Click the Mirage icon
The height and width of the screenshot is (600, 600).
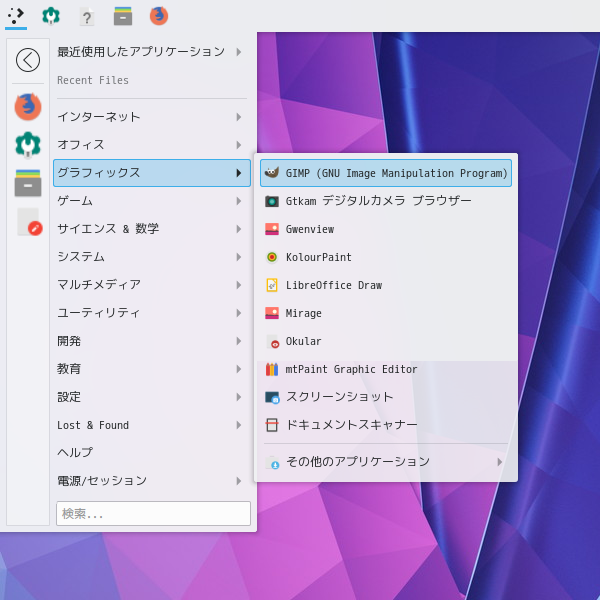[x=272, y=313]
